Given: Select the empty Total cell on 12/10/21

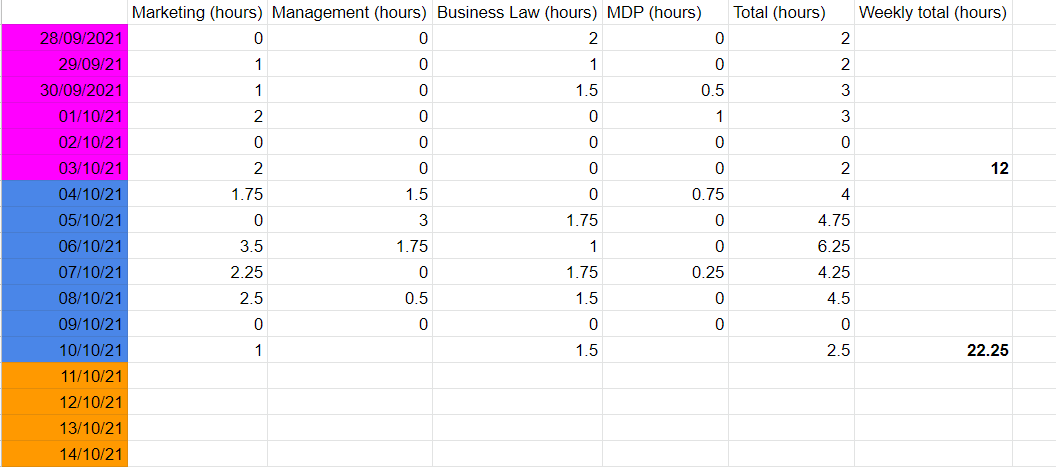Looking at the screenshot, I should click(x=791, y=402).
